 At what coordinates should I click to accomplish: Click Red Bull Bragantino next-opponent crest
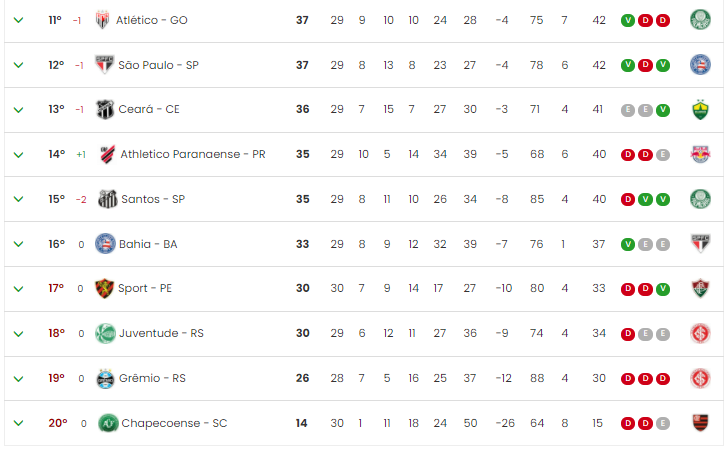700,154
